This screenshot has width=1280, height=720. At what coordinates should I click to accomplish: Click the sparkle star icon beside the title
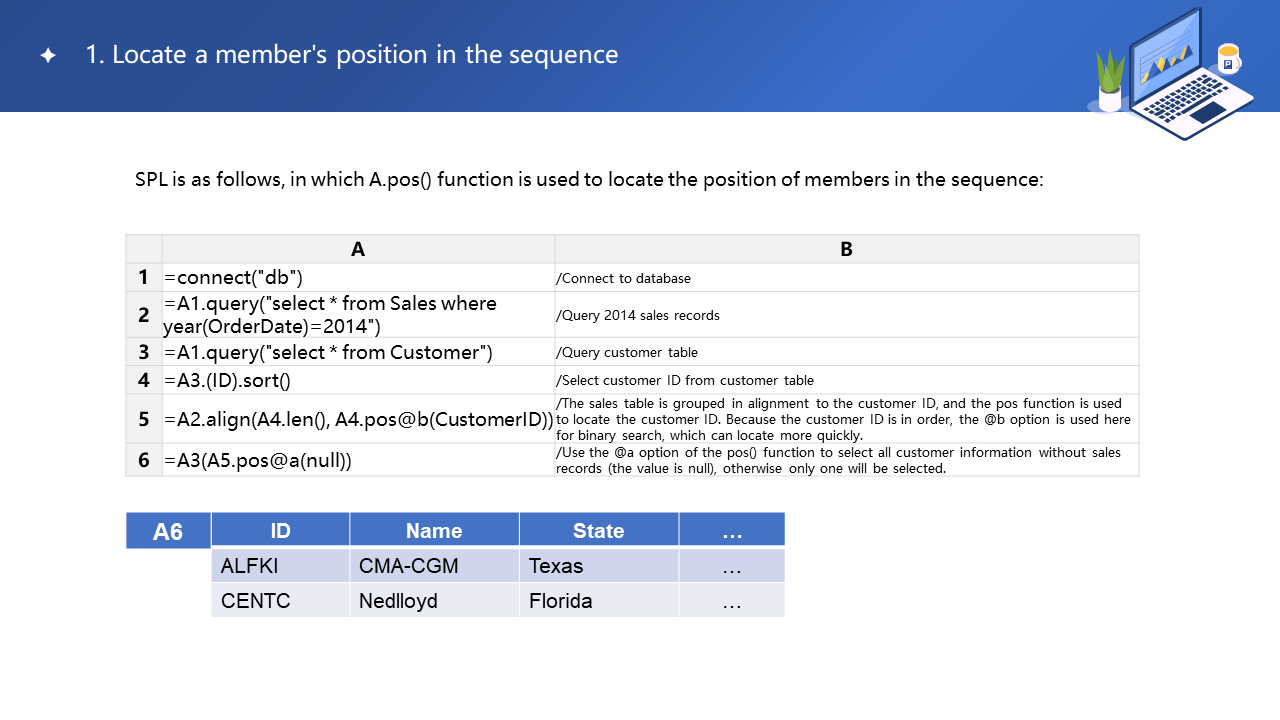click(x=48, y=56)
